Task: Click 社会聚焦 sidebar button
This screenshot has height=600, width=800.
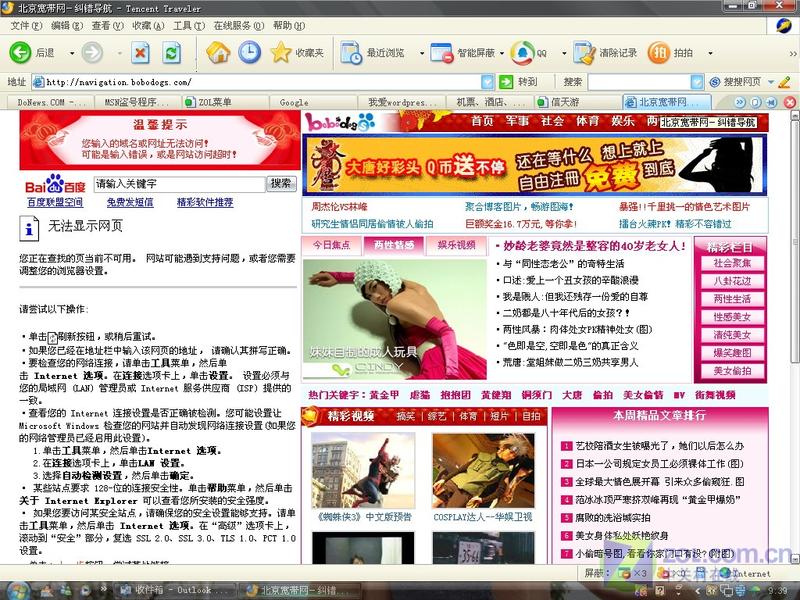Action: pyautogui.click(x=732, y=263)
